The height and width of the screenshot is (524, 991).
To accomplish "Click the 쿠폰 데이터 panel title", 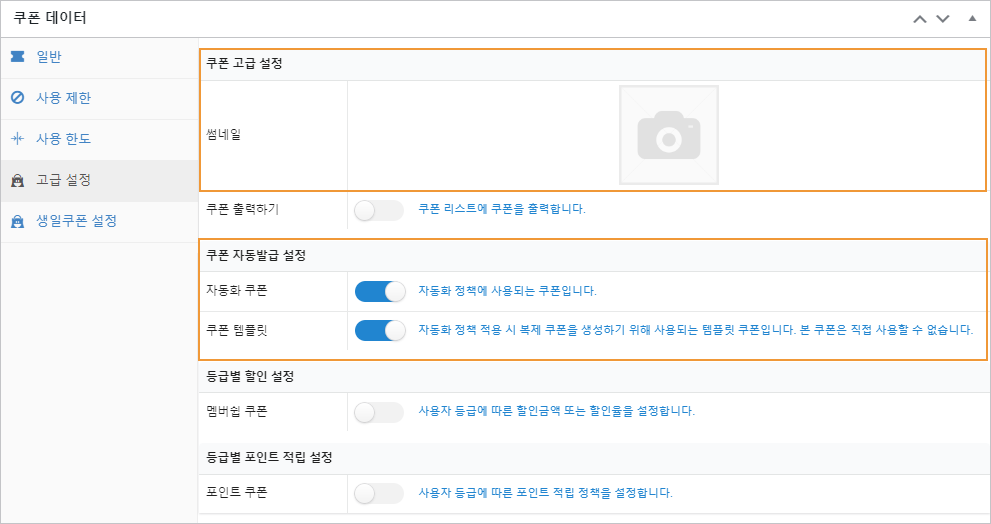I will [x=50, y=18].
